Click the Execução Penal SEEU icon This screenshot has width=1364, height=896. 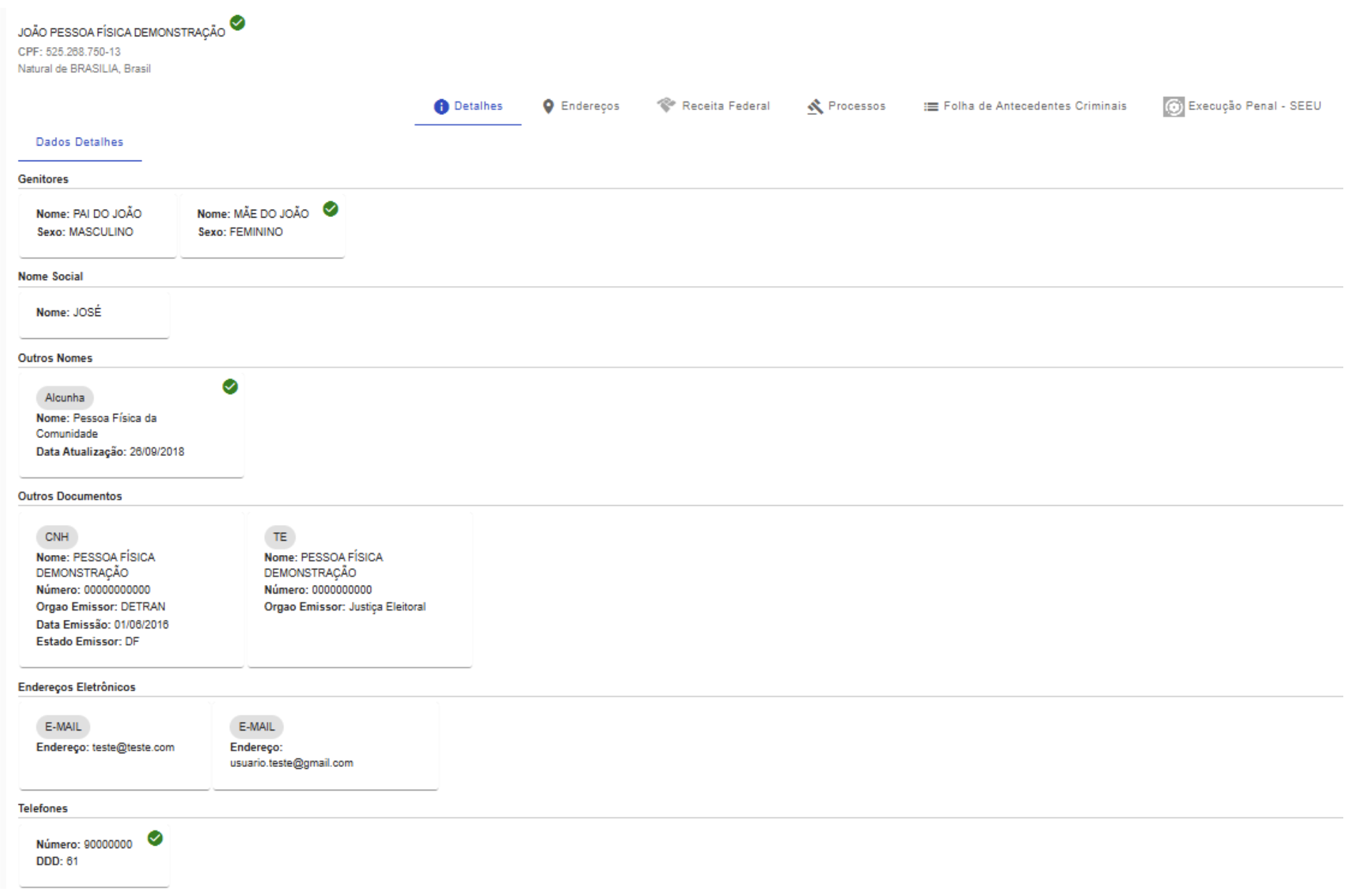(1173, 107)
